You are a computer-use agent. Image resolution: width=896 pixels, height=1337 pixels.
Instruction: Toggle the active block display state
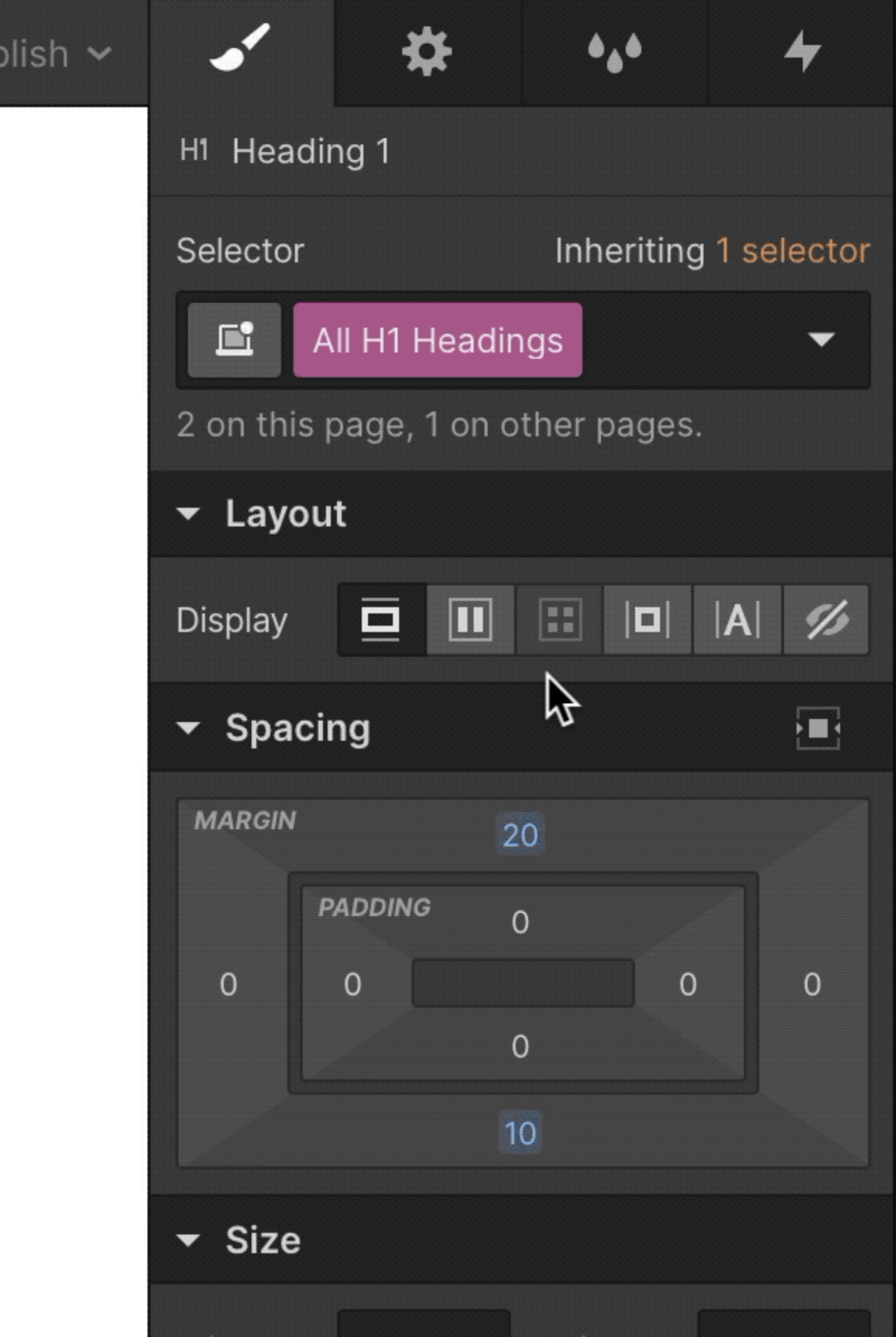[380, 620]
